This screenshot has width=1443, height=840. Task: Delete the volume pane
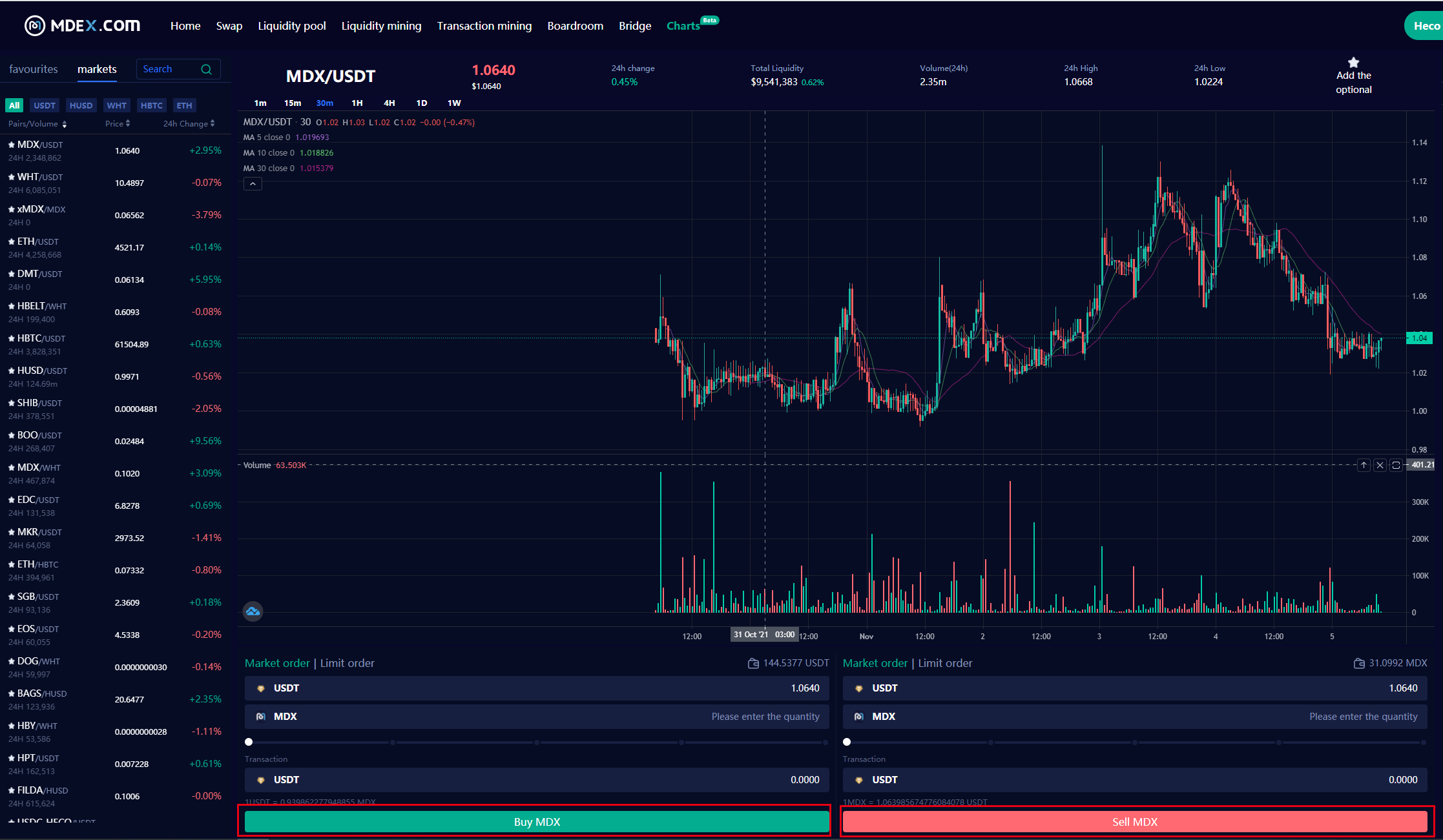(x=1380, y=465)
